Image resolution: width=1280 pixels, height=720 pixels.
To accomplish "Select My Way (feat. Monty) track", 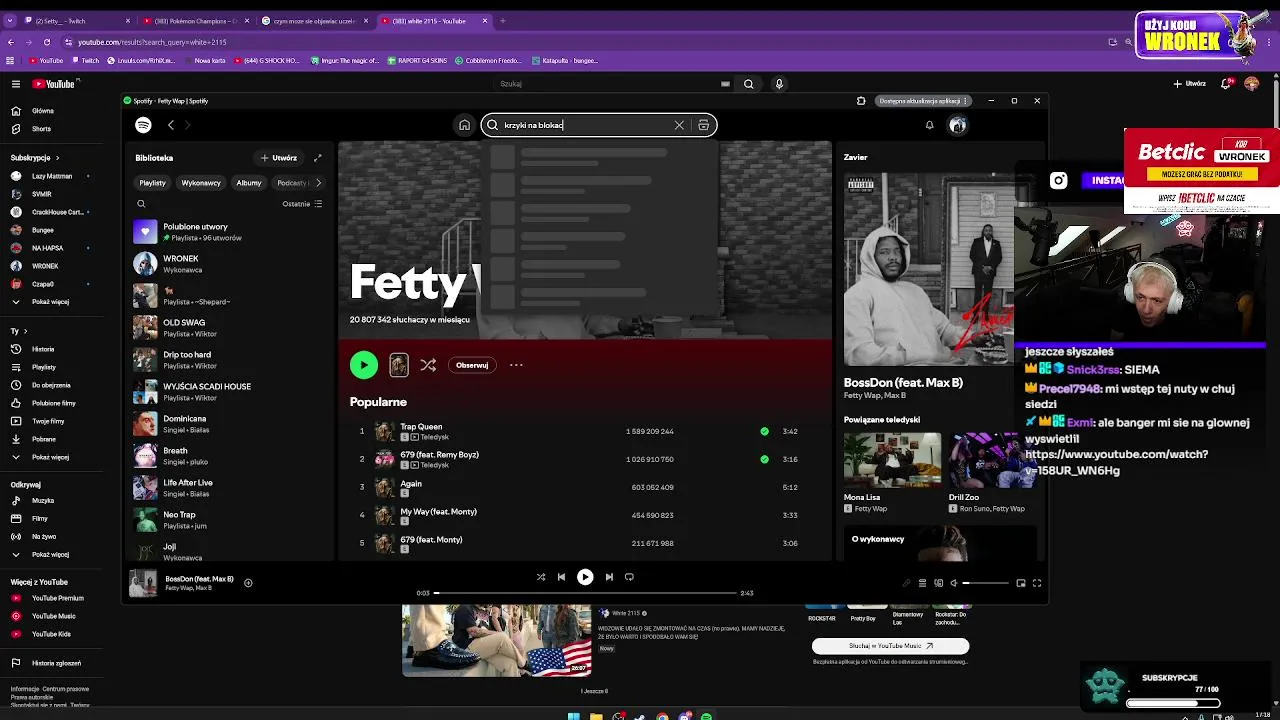I will pos(438,512).
